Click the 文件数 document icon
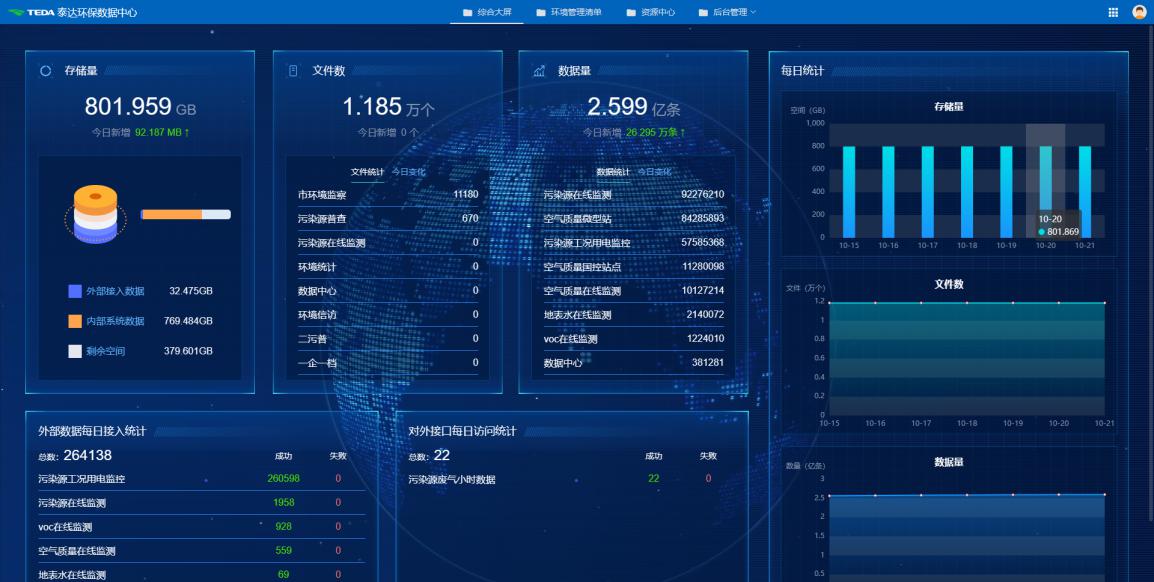 point(293,71)
